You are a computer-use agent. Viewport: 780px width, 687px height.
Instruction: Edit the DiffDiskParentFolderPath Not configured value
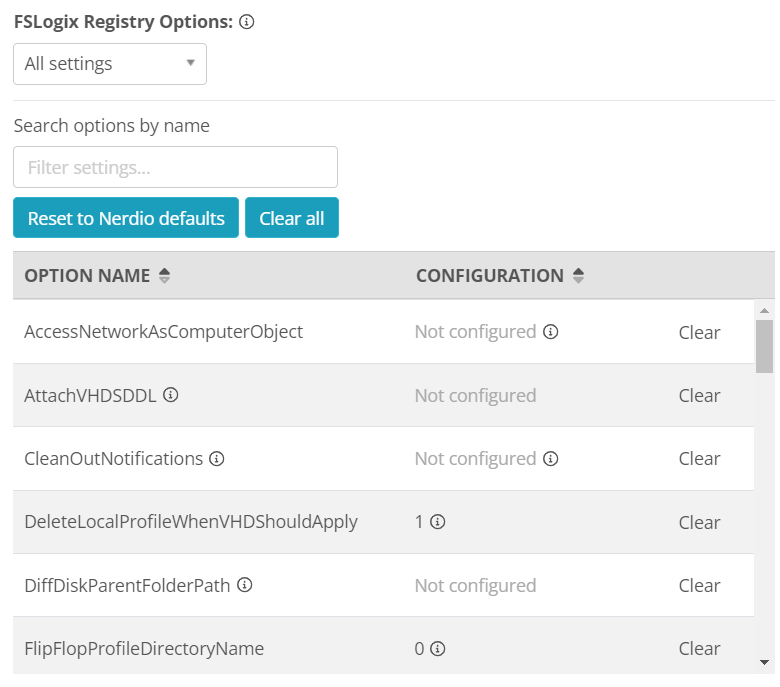475,586
